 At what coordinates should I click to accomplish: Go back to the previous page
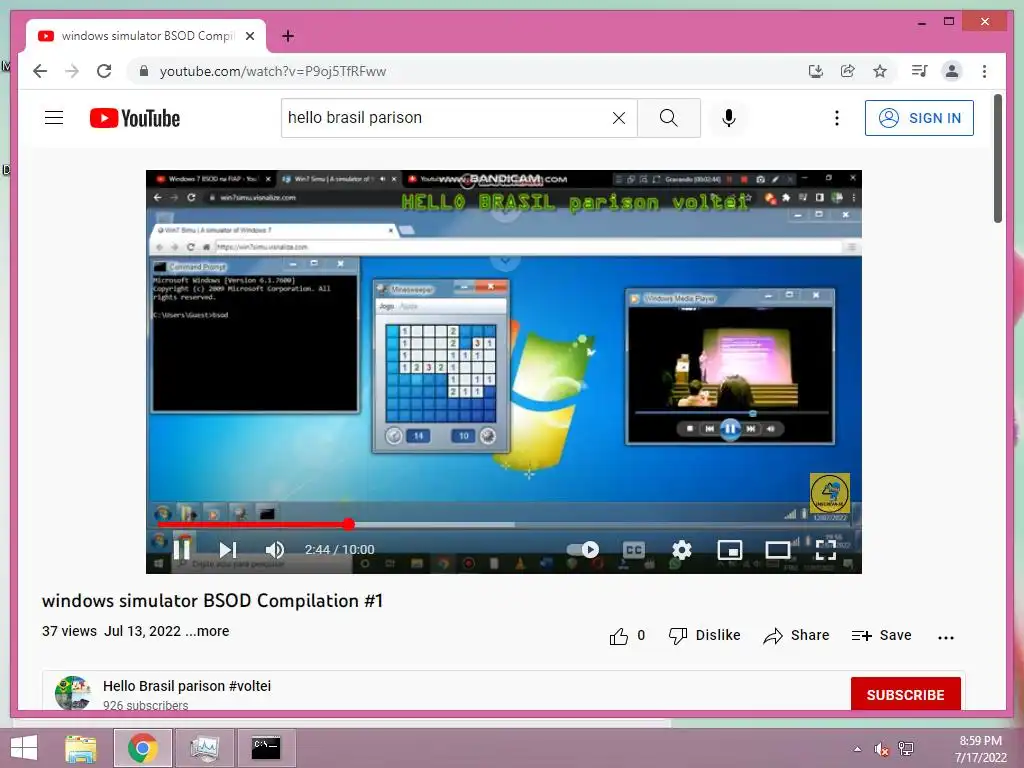click(40, 71)
